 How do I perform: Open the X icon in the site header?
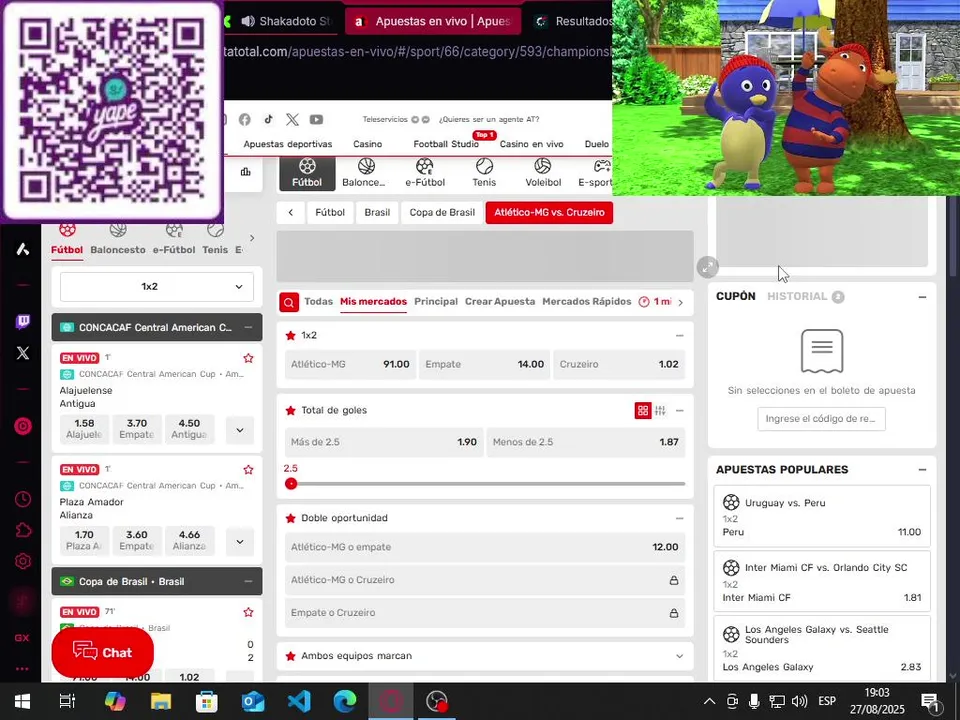click(x=292, y=119)
